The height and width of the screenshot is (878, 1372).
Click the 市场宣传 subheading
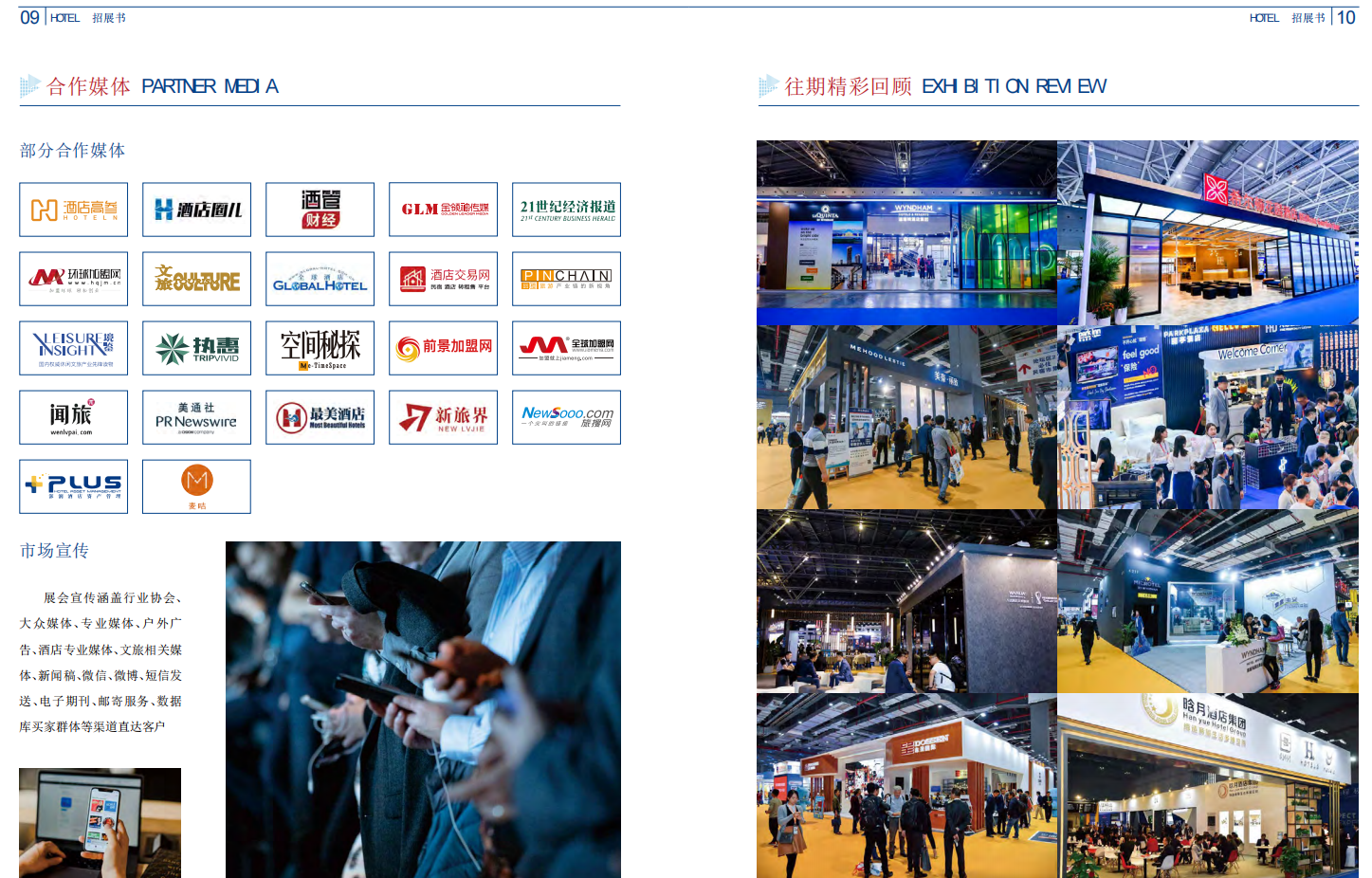click(54, 551)
